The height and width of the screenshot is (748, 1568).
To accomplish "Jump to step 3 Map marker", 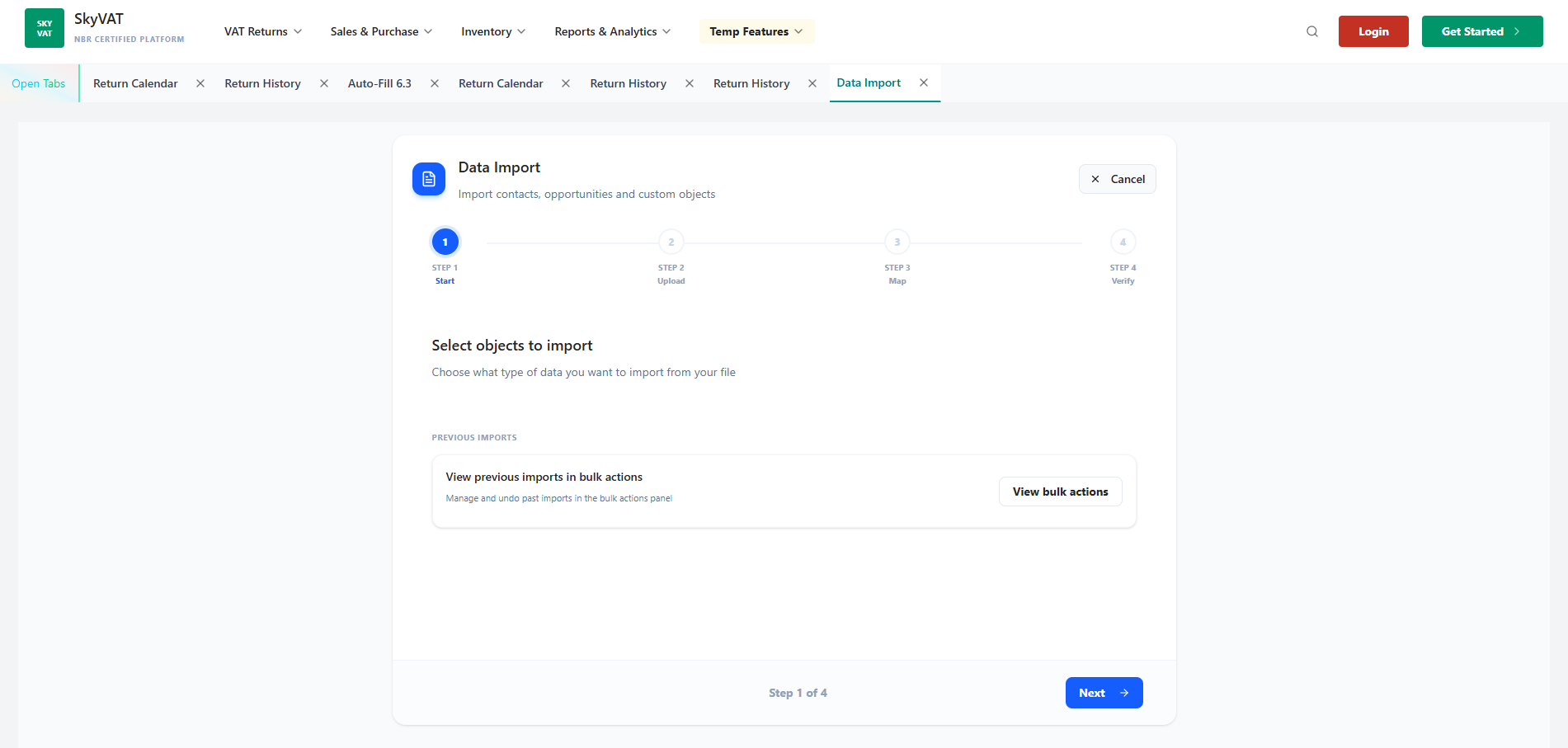I will point(897,242).
